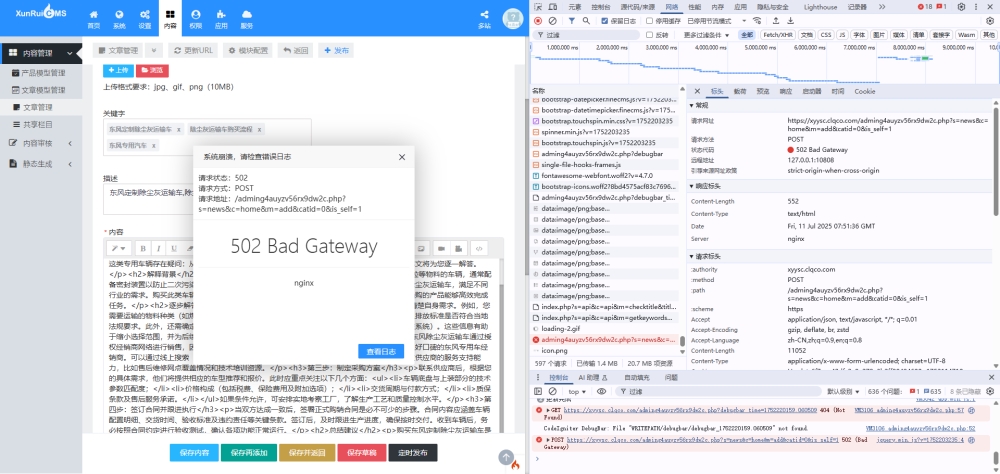Expand DevTools more tabs chevron
The height and width of the screenshot is (474, 1000).
click(x=882, y=6)
